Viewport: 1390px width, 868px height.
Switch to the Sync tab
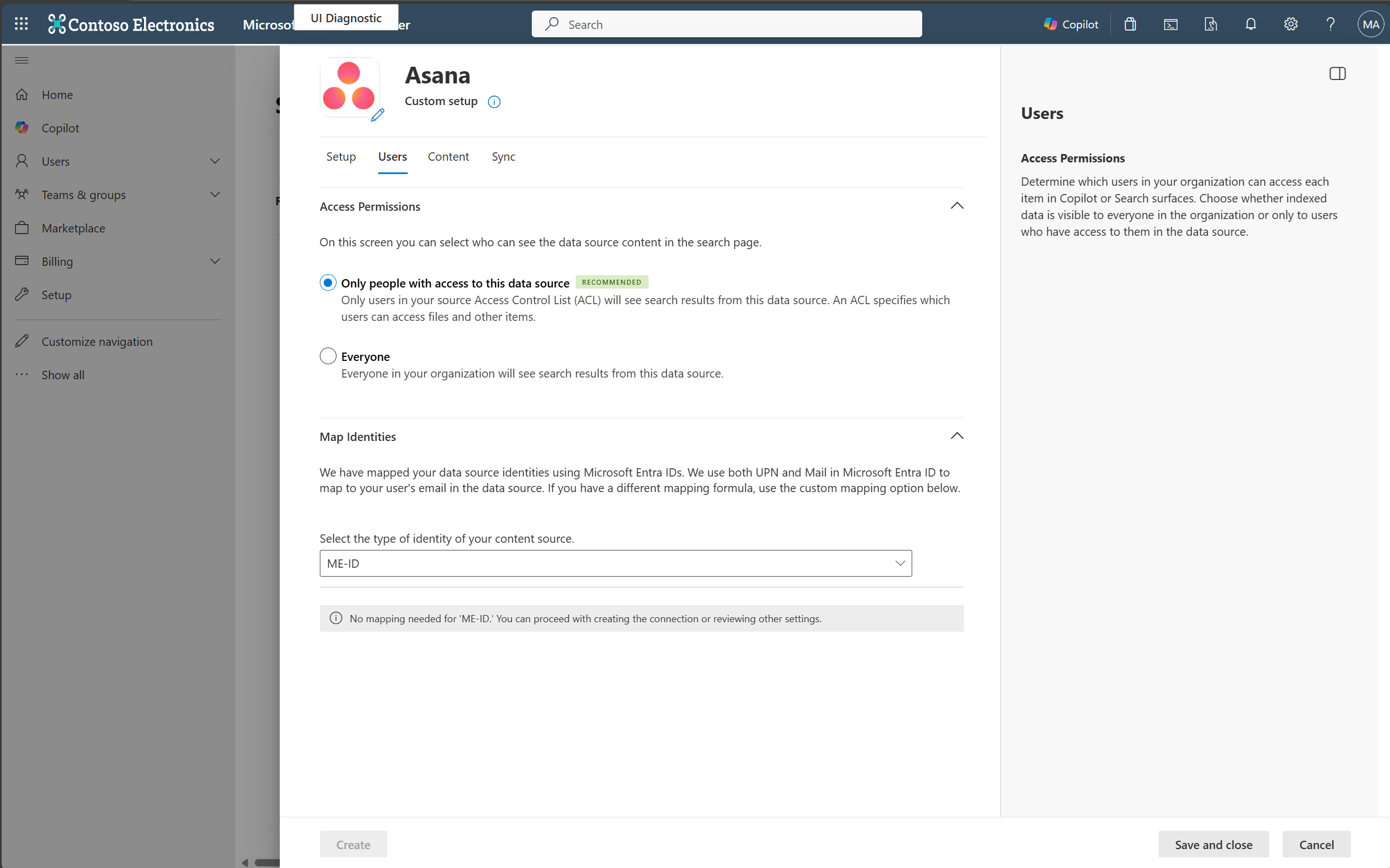pos(503,156)
